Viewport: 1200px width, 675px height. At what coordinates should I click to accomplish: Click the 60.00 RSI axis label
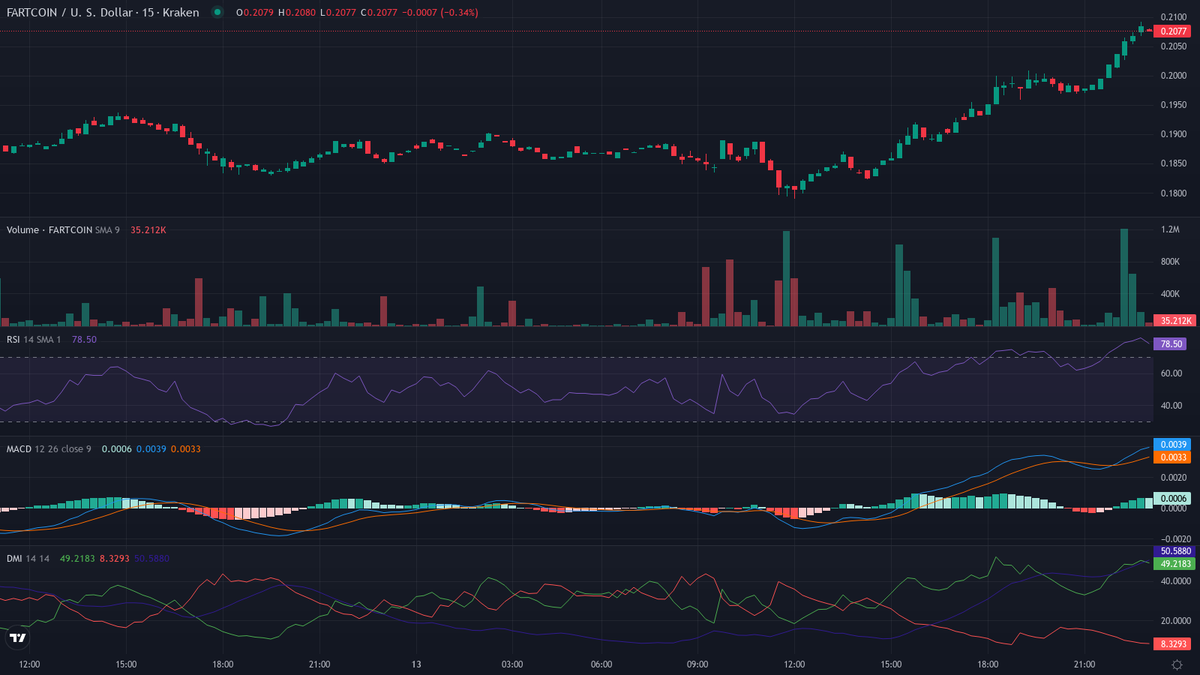[x=1171, y=373]
